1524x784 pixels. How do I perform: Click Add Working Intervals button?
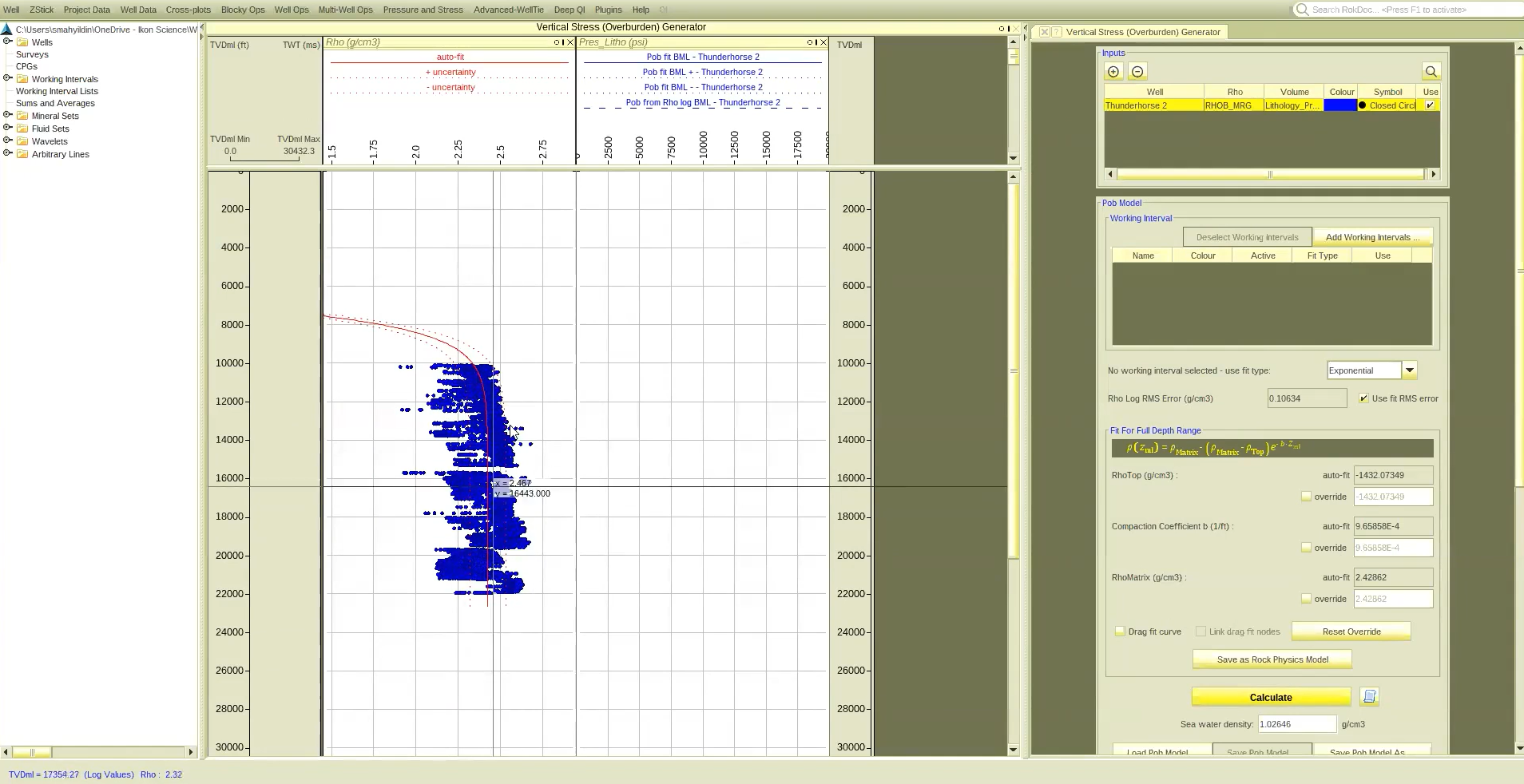click(x=1373, y=237)
